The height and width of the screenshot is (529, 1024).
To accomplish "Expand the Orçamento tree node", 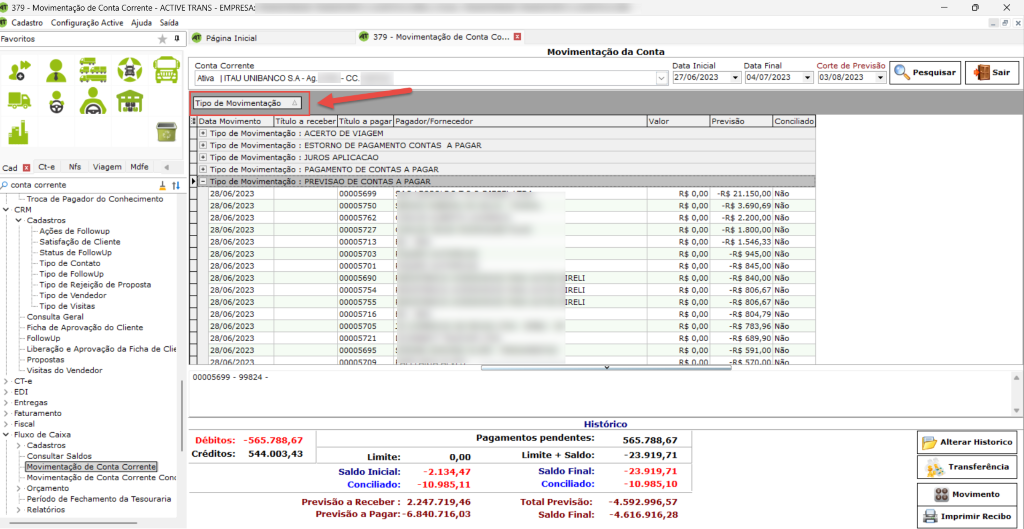I will (x=19, y=488).
